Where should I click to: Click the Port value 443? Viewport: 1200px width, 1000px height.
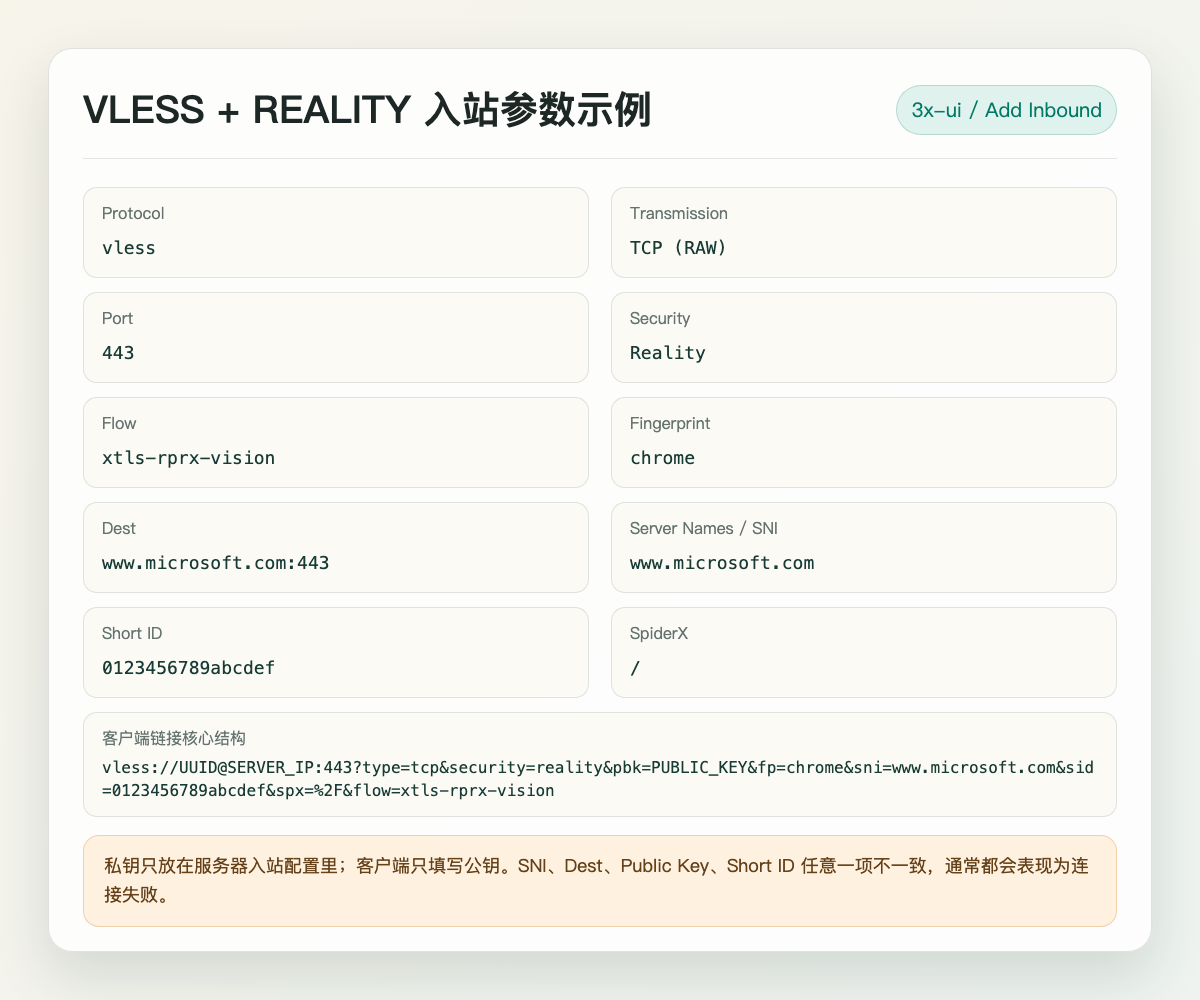point(118,352)
